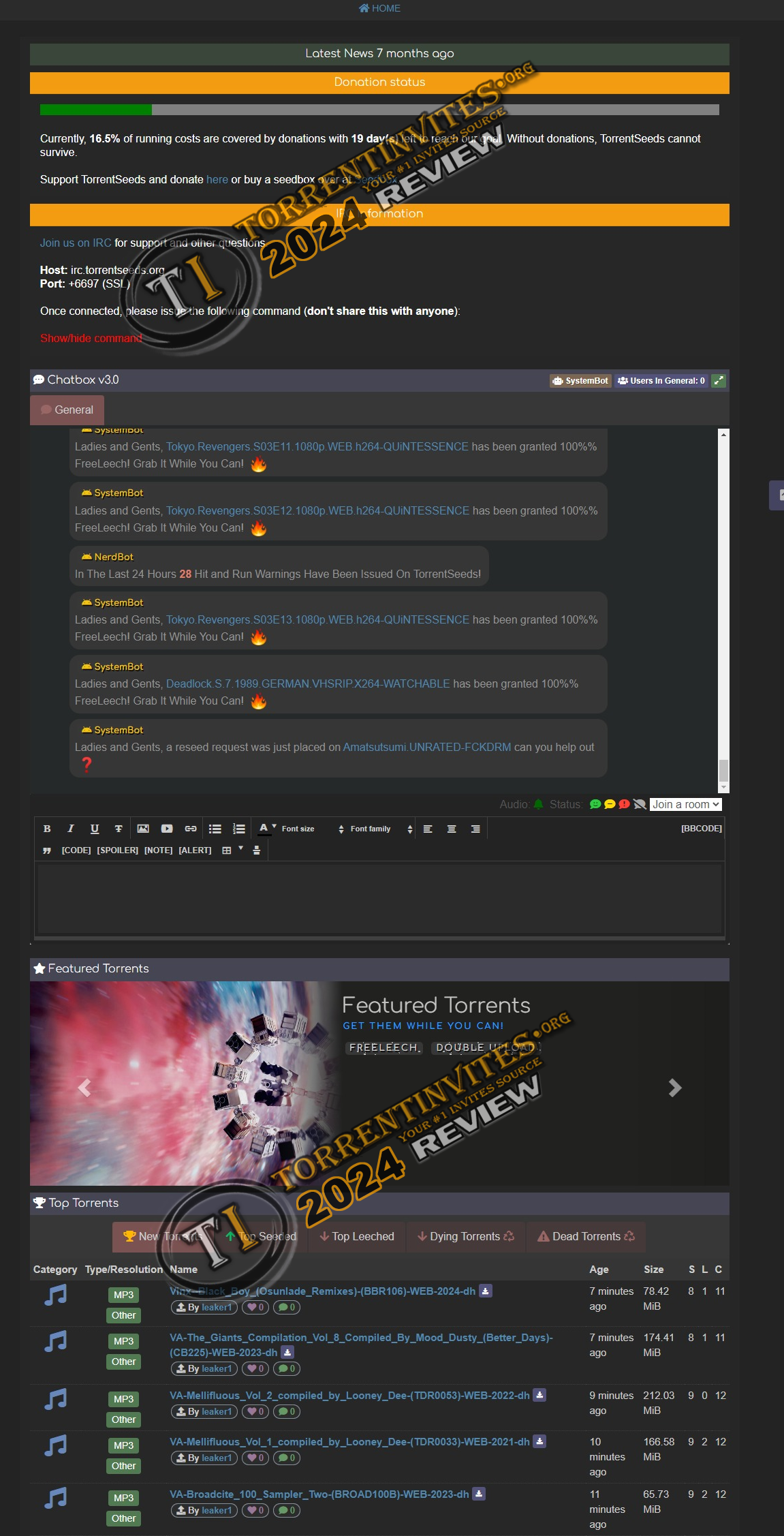Viewport: 784px width, 1536px height.
Task: Click the insert YouTube video icon
Action: pos(167,829)
